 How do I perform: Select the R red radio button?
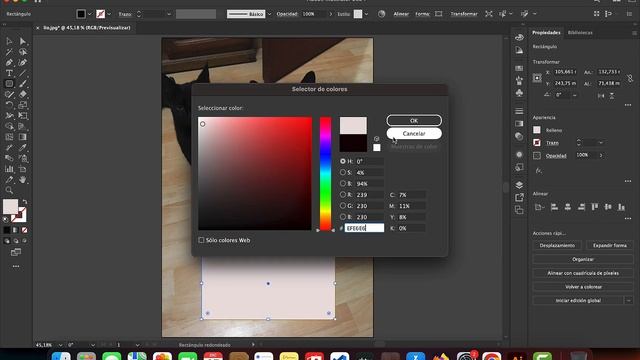pyautogui.click(x=343, y=195)
